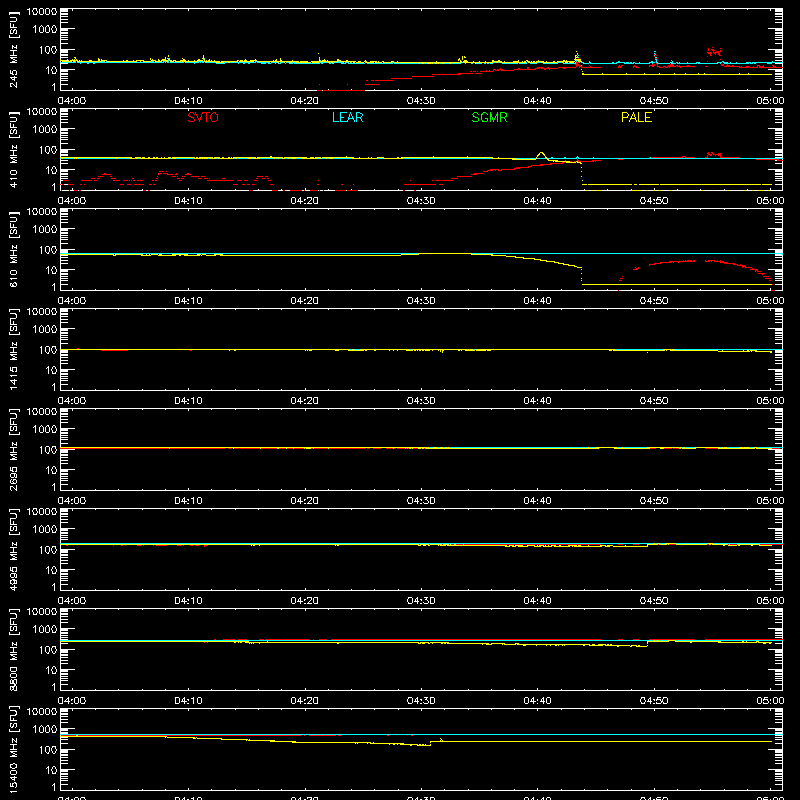Click the red SVTO legend label

[203, 117]
